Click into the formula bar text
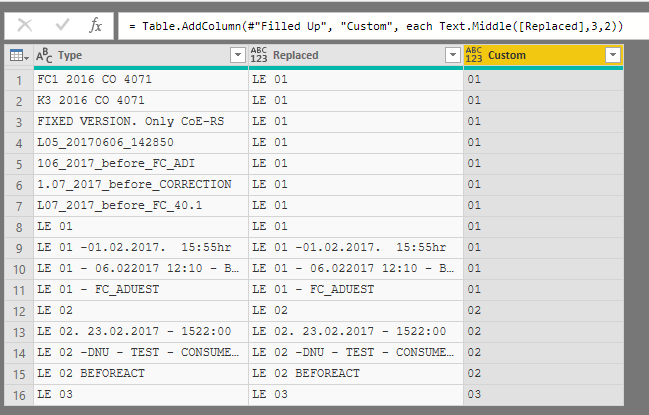 pos(375,26)
